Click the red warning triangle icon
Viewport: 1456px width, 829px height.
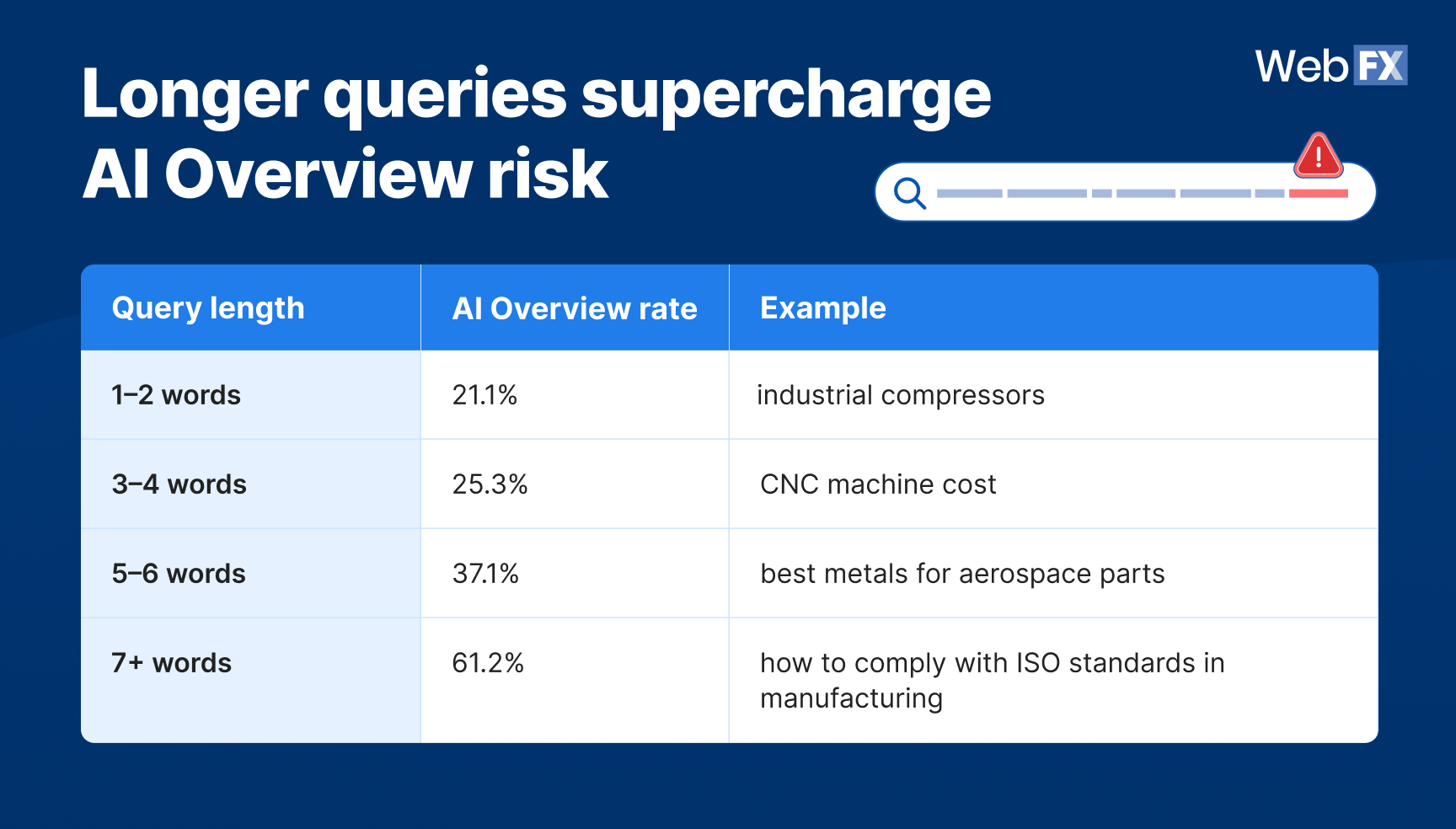[1319, 156]
